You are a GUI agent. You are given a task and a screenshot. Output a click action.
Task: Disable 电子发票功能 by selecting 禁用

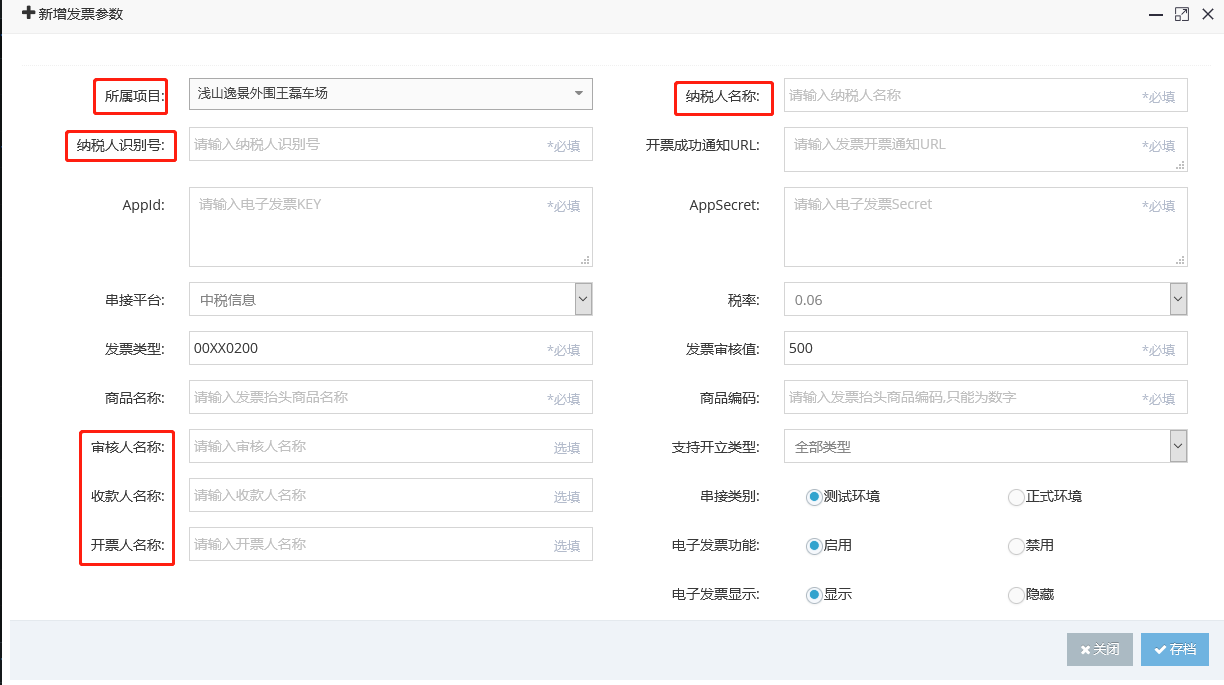click(1015, 545)
